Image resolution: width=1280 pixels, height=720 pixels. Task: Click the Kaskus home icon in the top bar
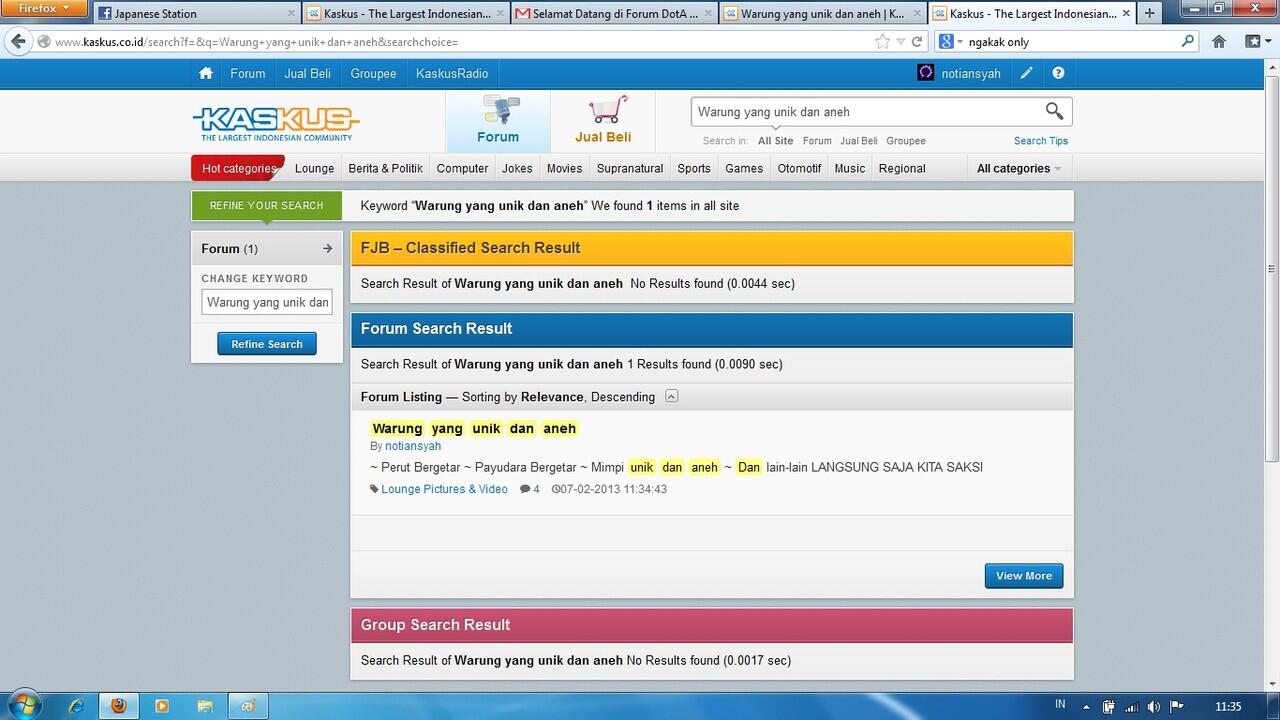pyautogui.click(x=206, y=73)
